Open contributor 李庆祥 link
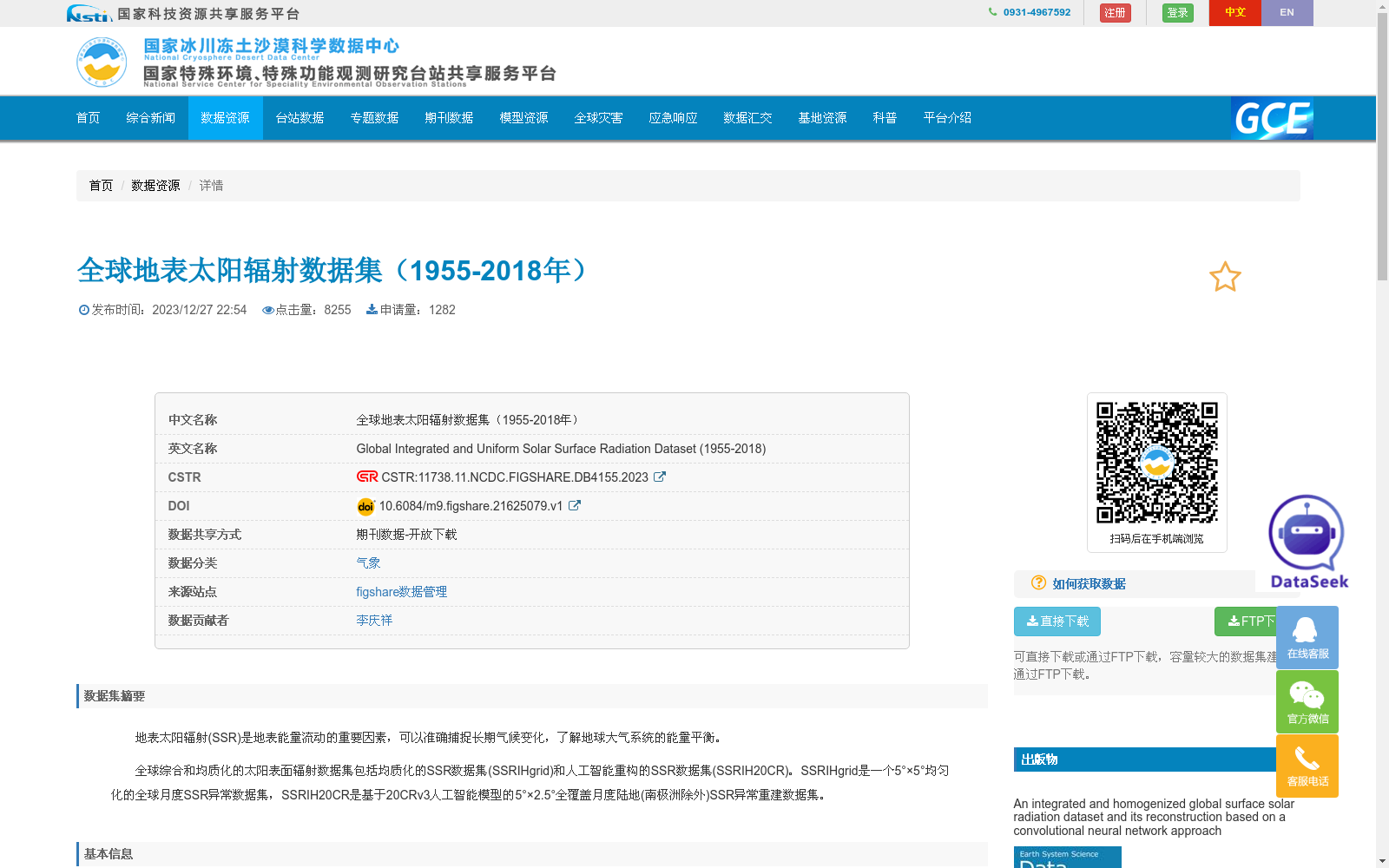The height and width of the screenshot is (868, 1389). click(x=374, y=620)
